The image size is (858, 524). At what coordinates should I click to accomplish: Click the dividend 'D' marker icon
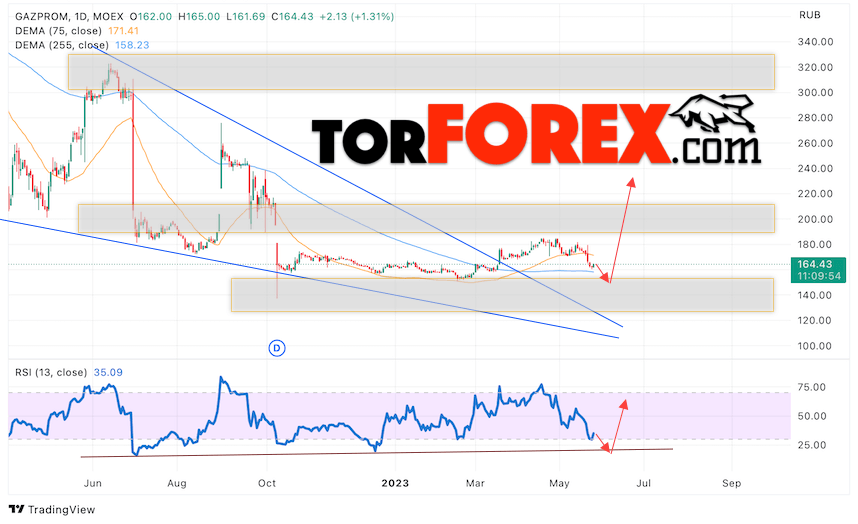coord(277,348)
